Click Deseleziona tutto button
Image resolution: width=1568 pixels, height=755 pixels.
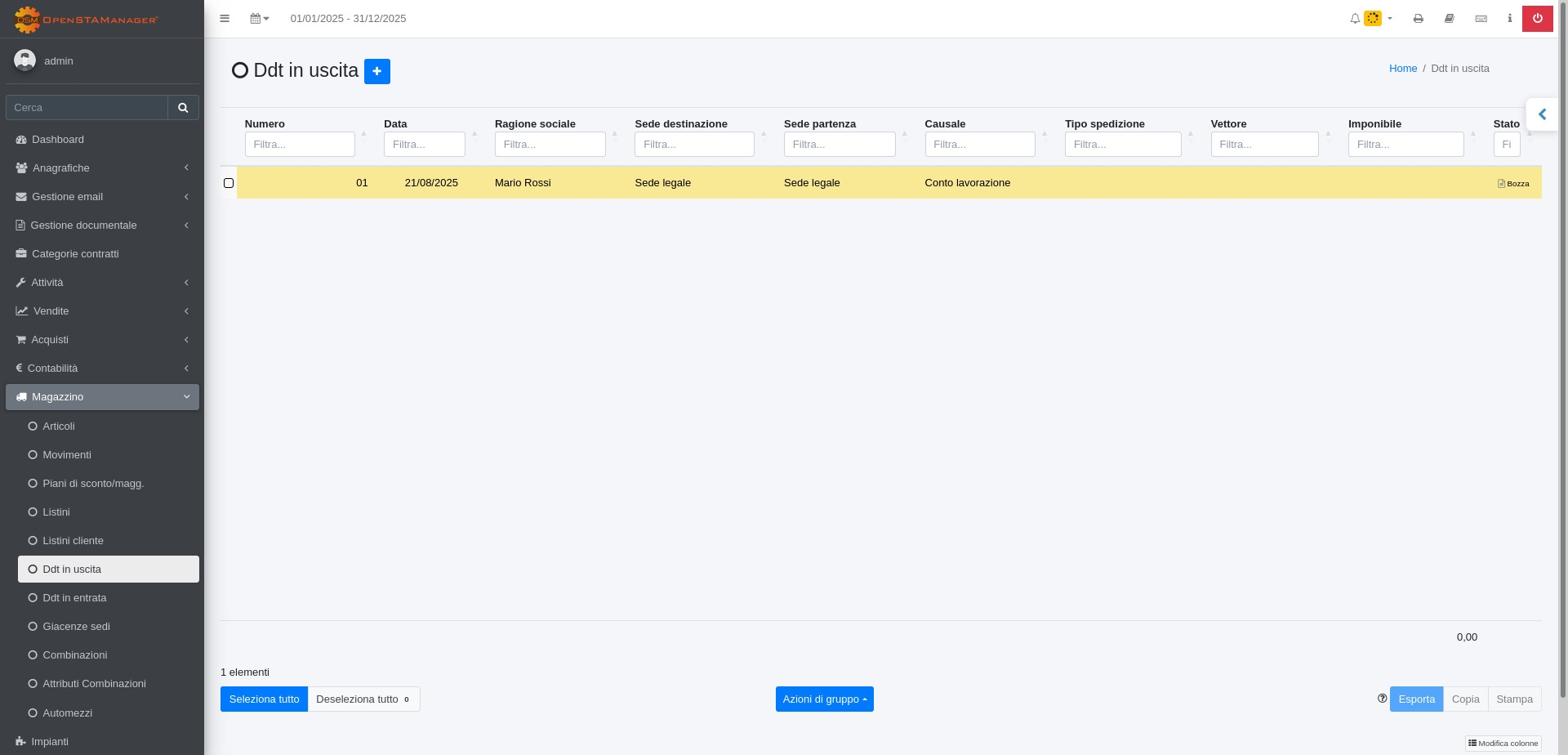363,699
